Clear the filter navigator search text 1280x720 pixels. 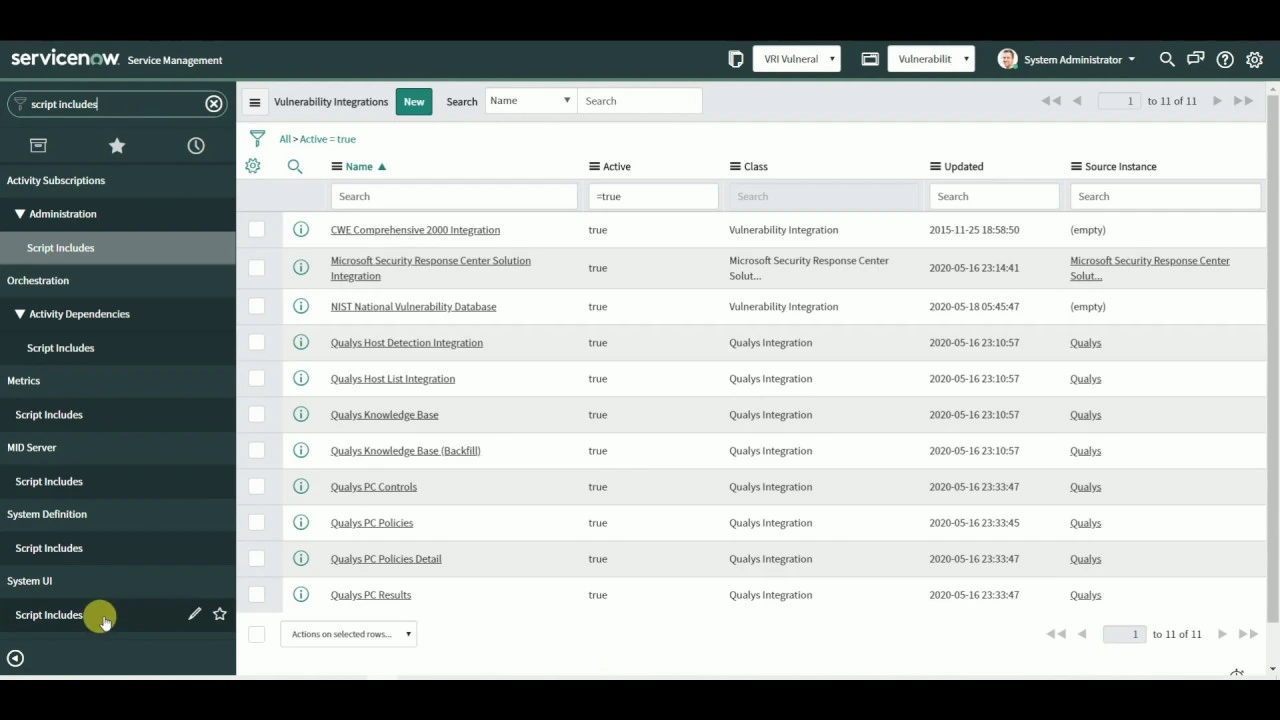tap(213, 103)
